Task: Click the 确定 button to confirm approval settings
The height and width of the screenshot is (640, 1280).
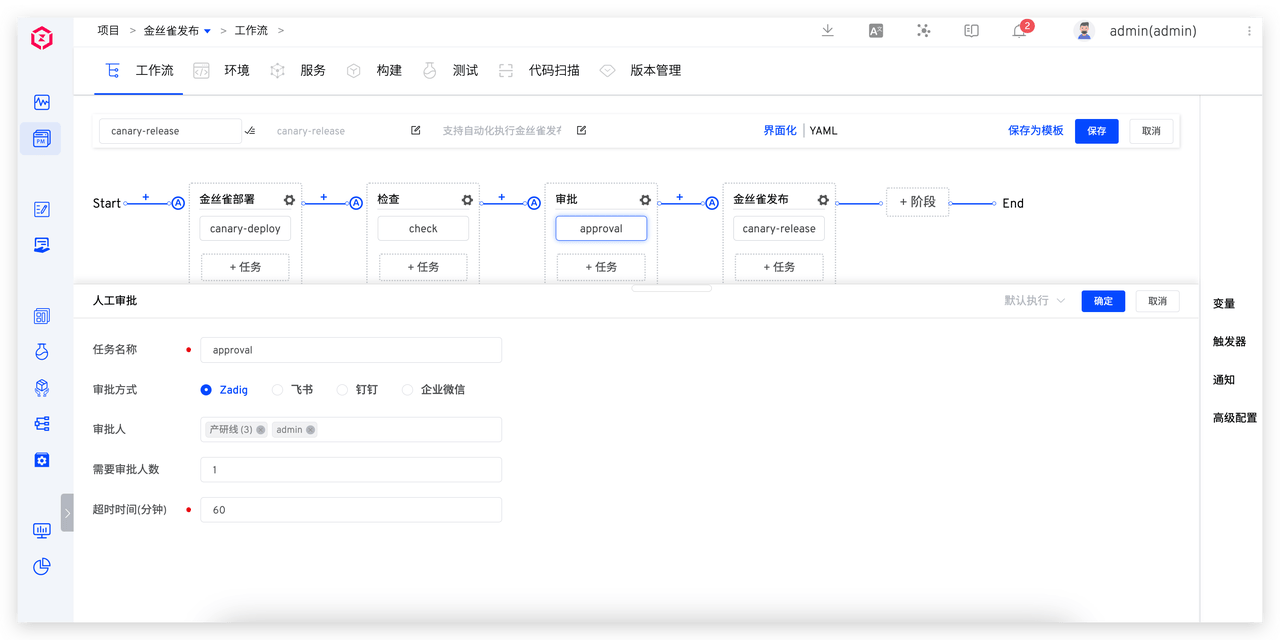Action: [1103, 301]
